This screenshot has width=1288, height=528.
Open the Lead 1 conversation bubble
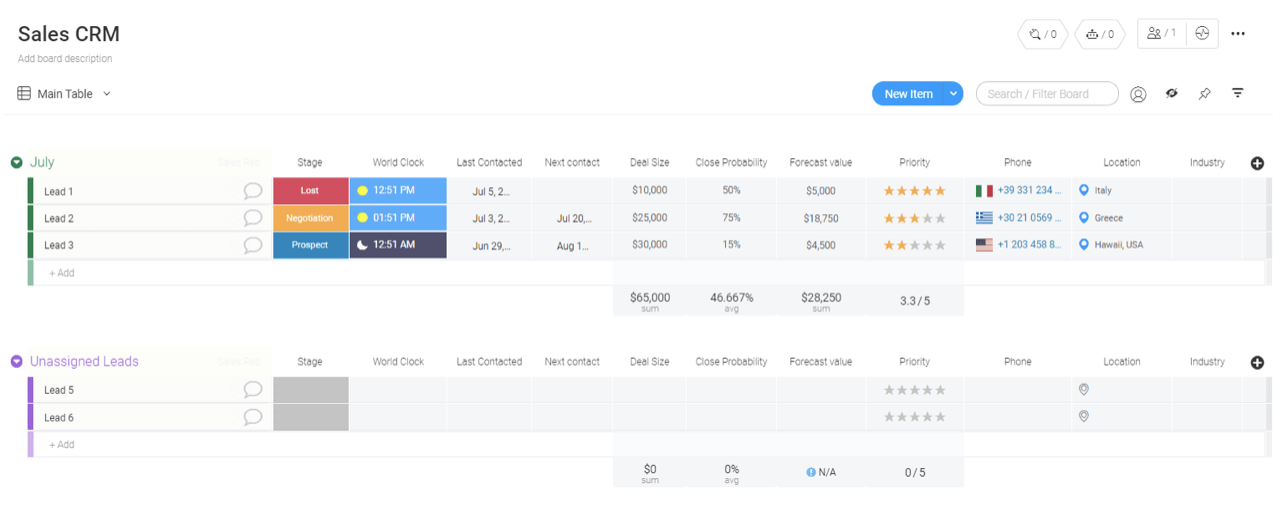coord(253,191)
